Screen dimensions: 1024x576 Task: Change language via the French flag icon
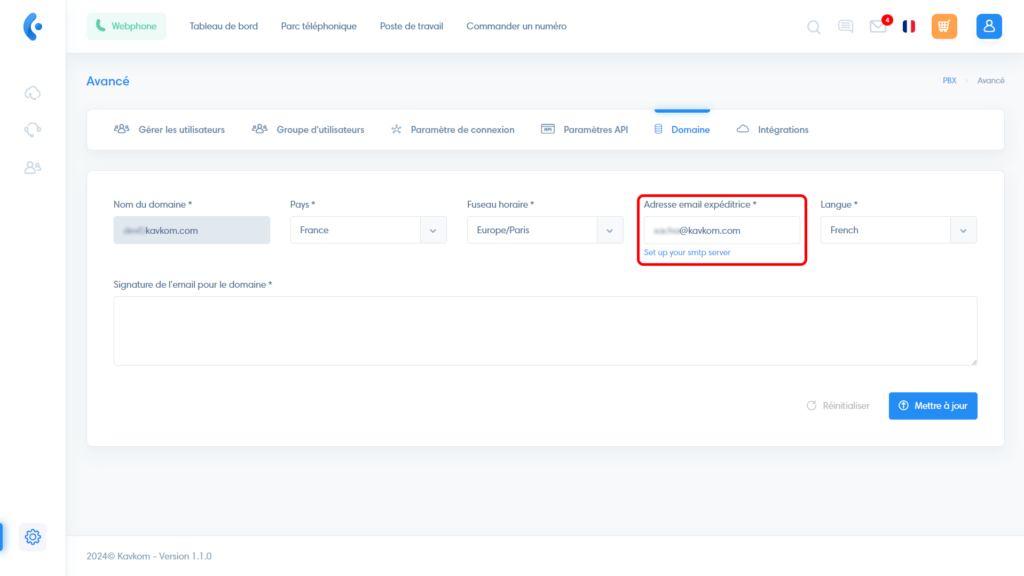[x=908, y=27]
